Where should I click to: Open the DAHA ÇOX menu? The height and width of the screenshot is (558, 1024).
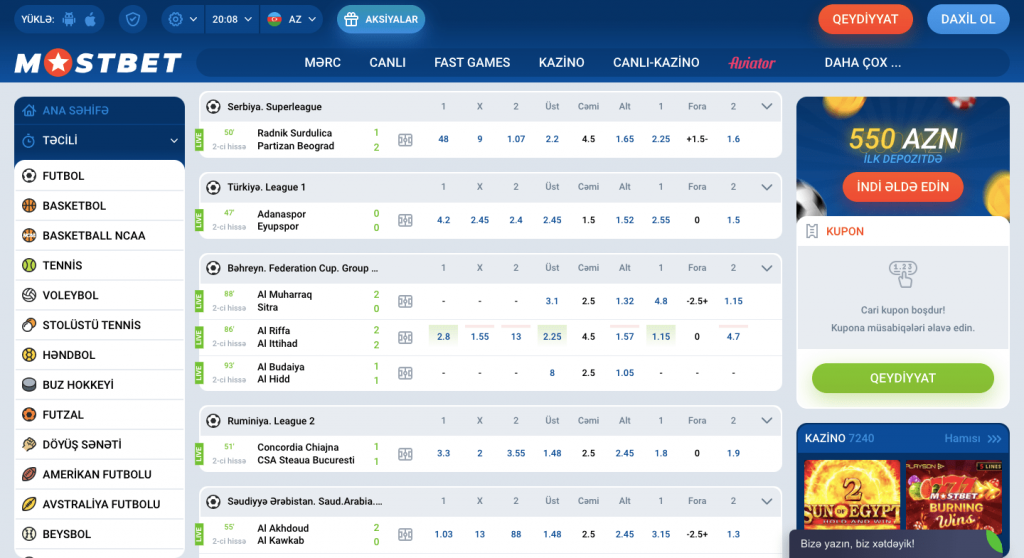pyautogui.click(x=863, y=63)
